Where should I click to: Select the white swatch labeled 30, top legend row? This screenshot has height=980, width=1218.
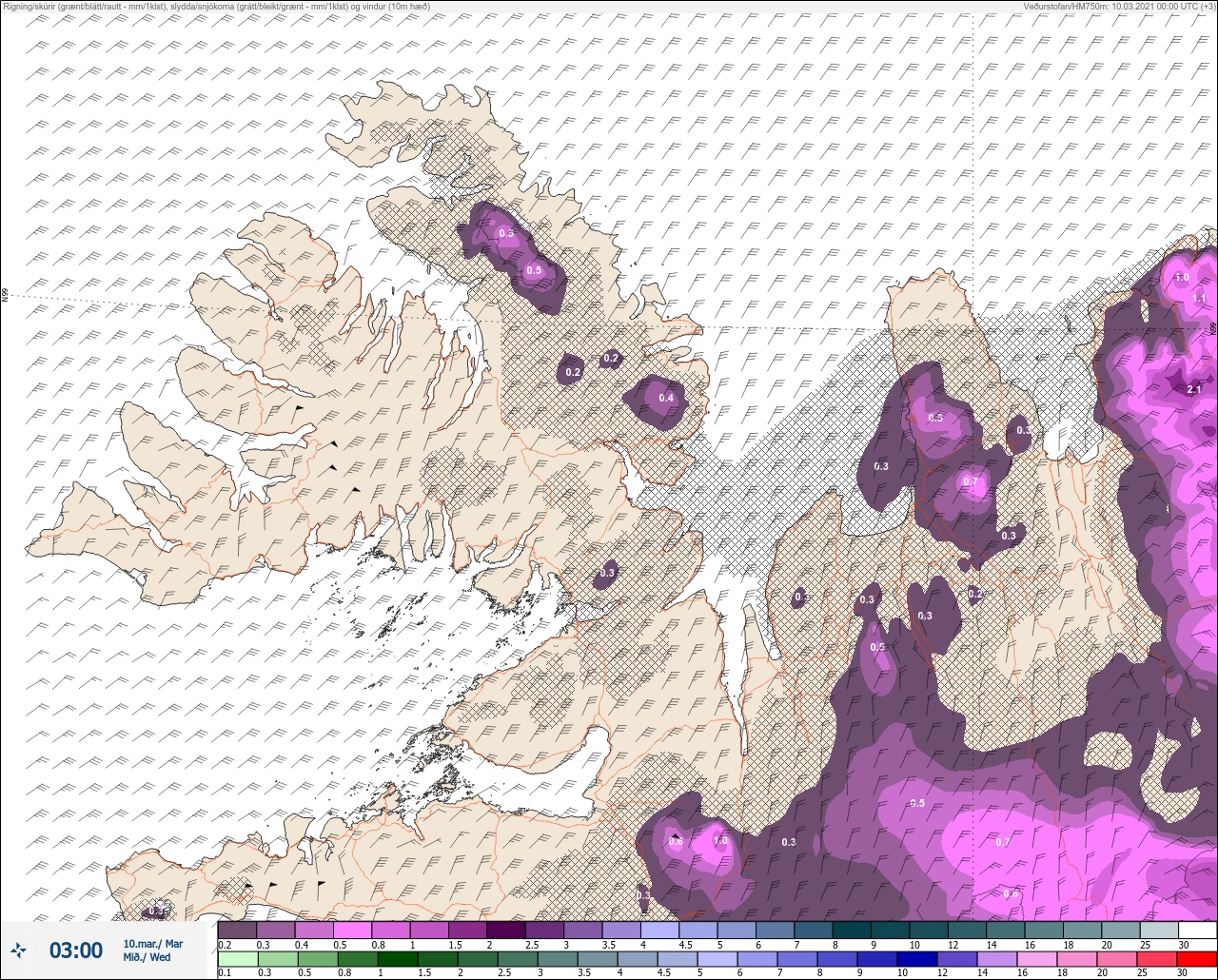[1197, 930]
